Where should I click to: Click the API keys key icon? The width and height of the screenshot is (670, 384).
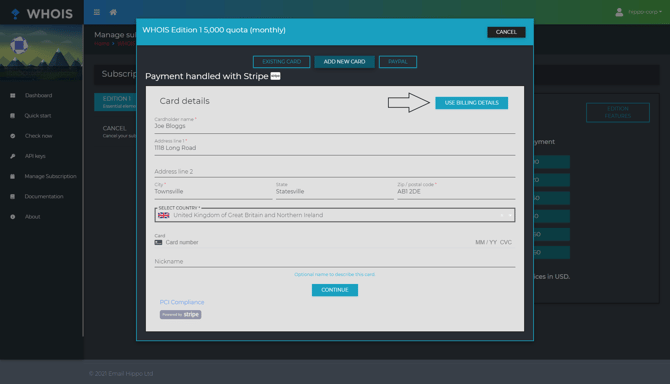pos(12,156)
